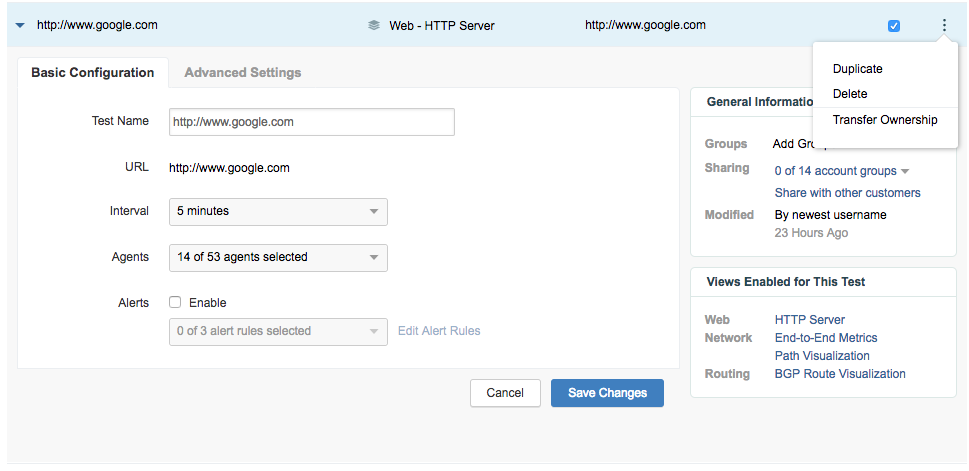Collapse the http://www.google.com test row arrow
The width and height of the screenshot is (969, 471).
pos(20,26)
